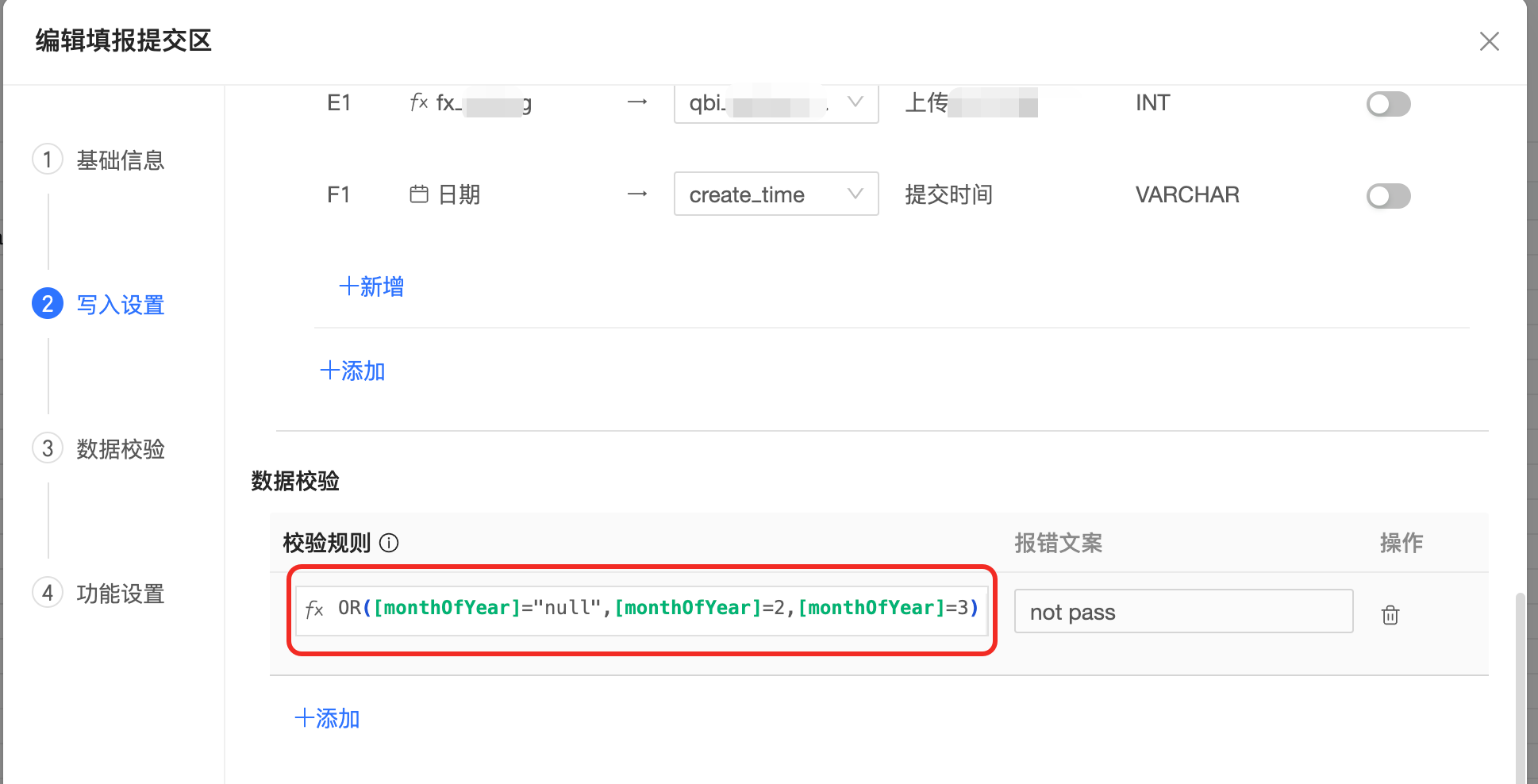Select the 写入设置 step
Viewport: 1538px width, 784px height.
120,305
